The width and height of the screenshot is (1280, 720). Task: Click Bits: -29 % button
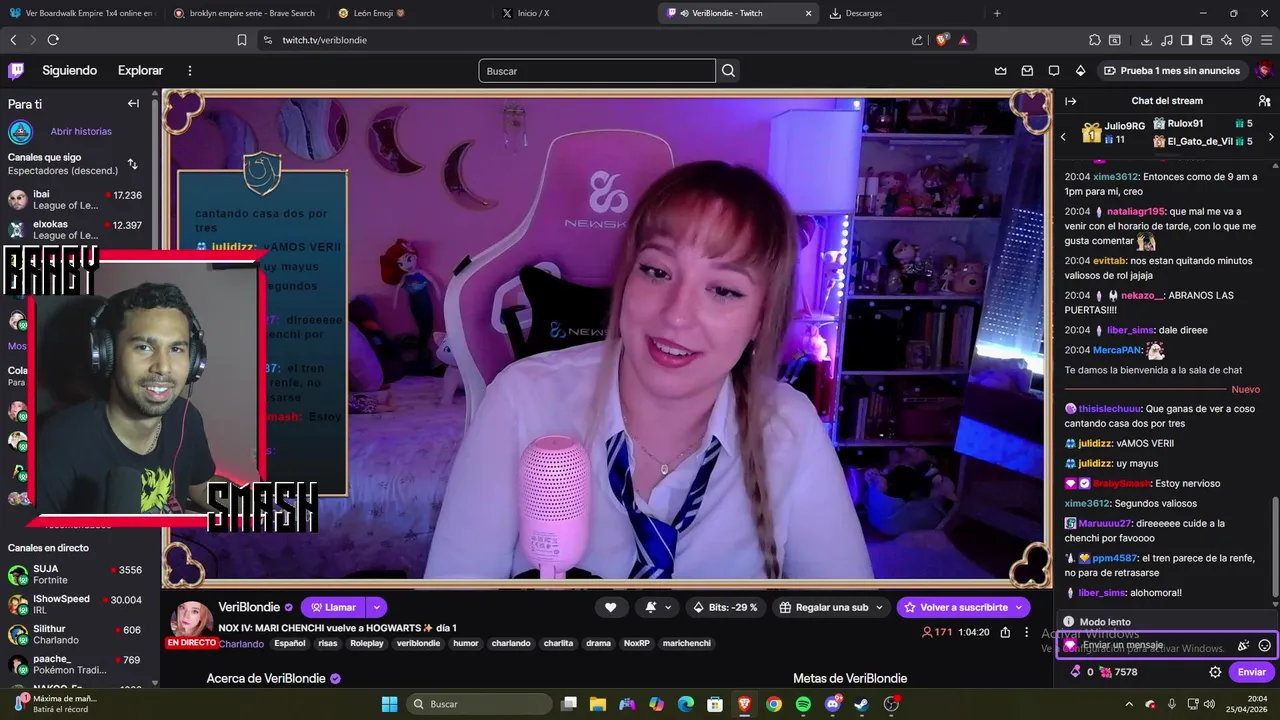coord(725,607)
